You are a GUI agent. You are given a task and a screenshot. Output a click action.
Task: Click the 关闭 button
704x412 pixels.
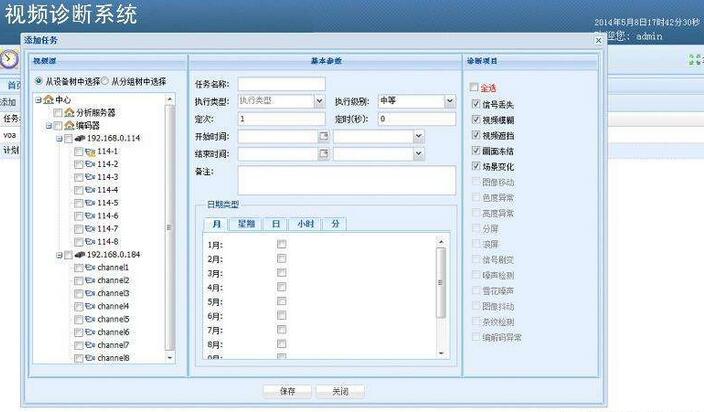click(x=340, y=391)
